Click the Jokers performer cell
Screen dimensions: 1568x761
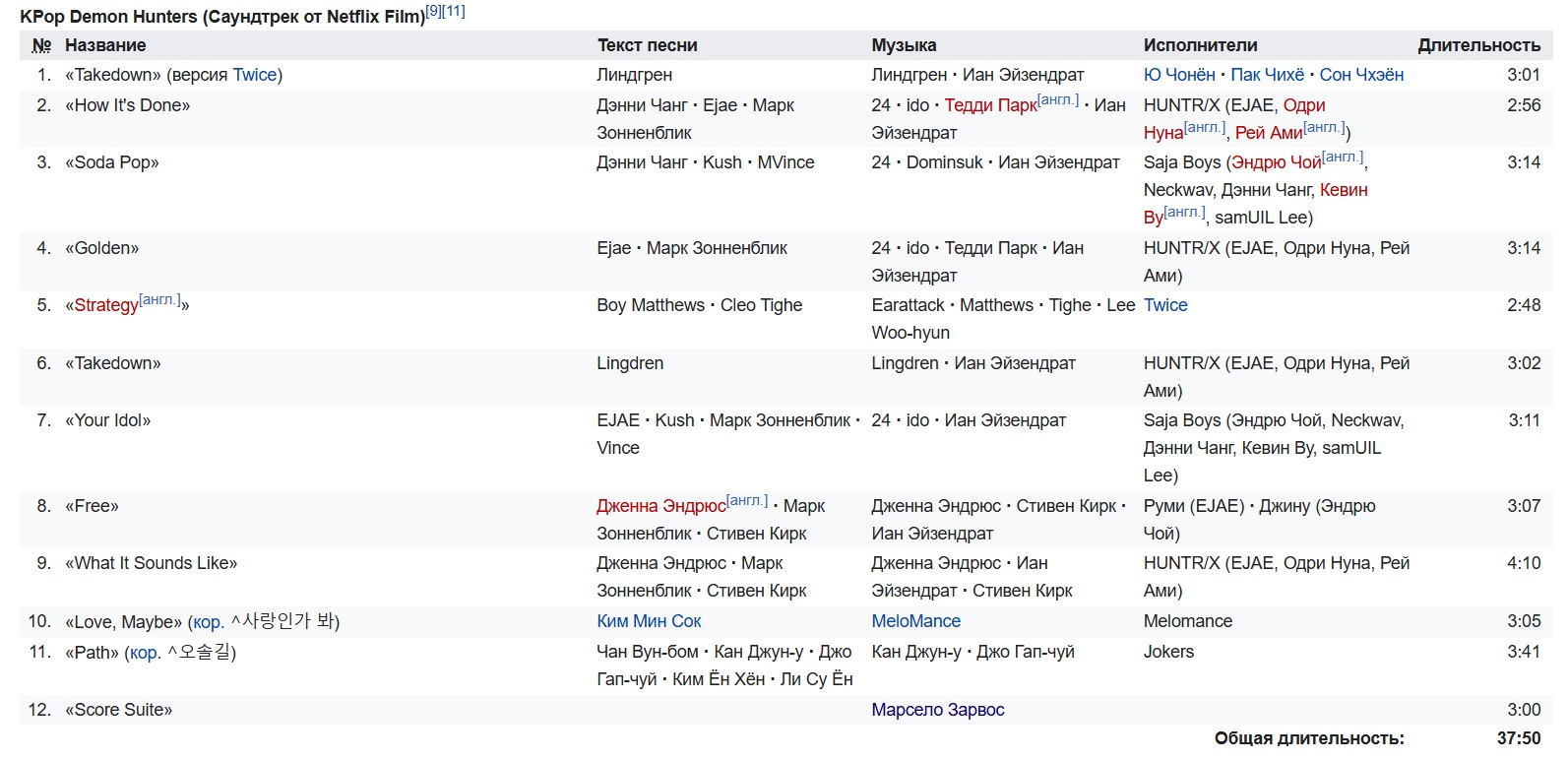click(x=1168, y=652)
